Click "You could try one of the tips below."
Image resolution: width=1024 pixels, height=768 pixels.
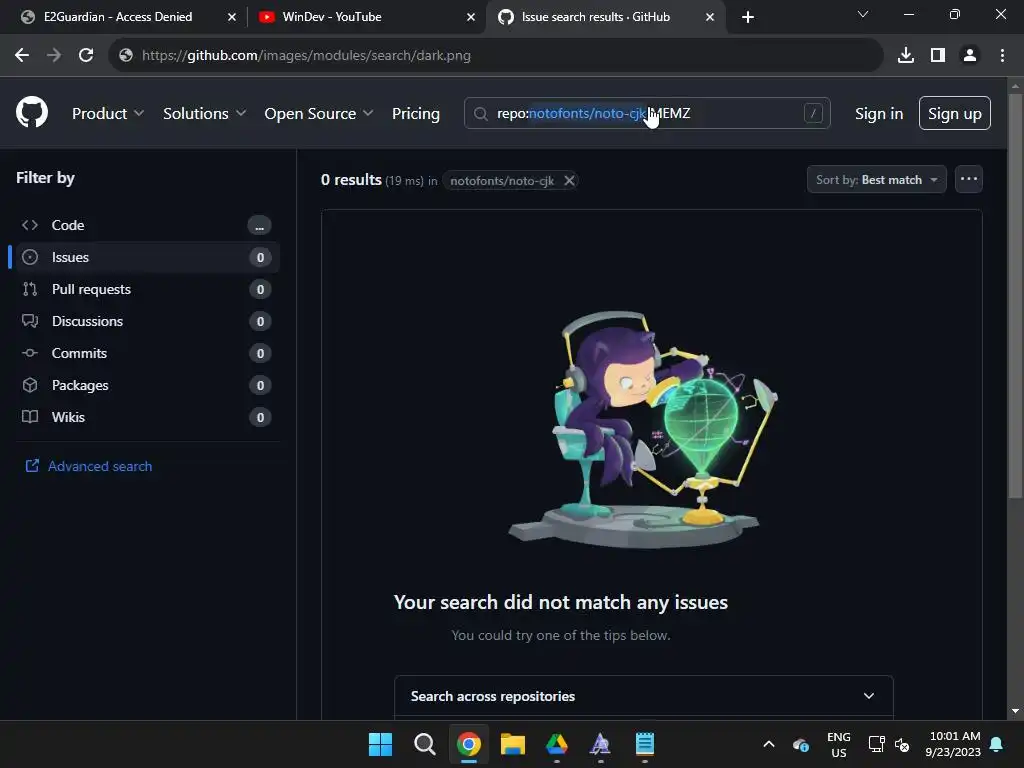click(560, 635)
